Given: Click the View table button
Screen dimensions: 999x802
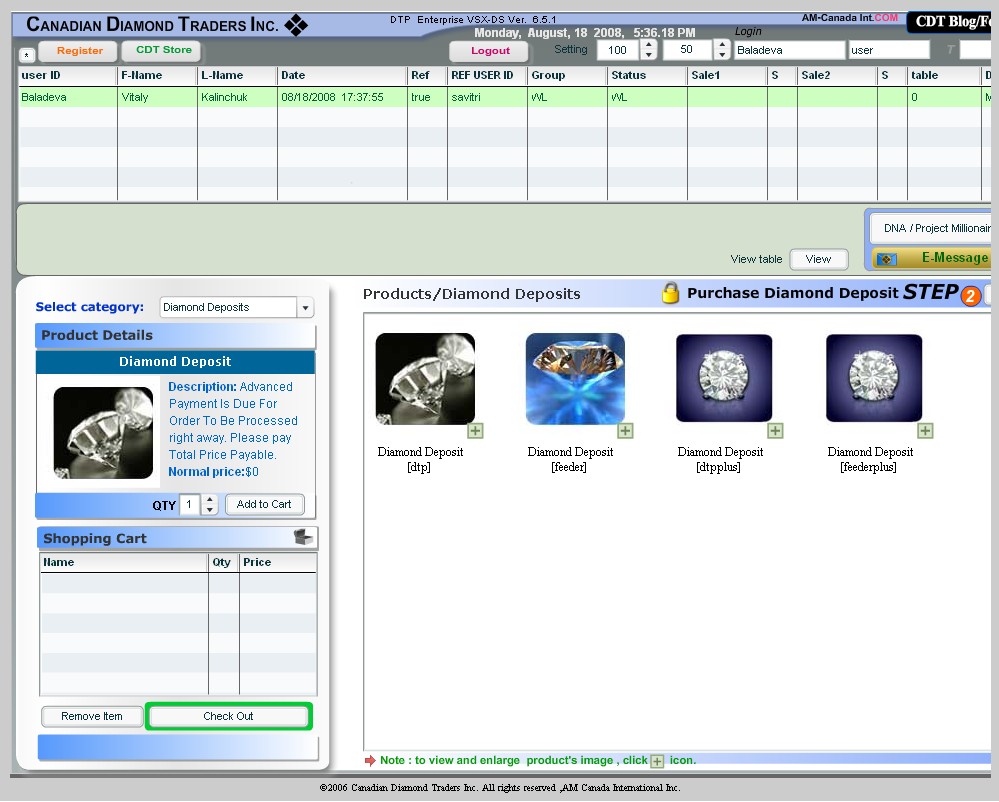Looking at the screenshot, I should (818, 259).
